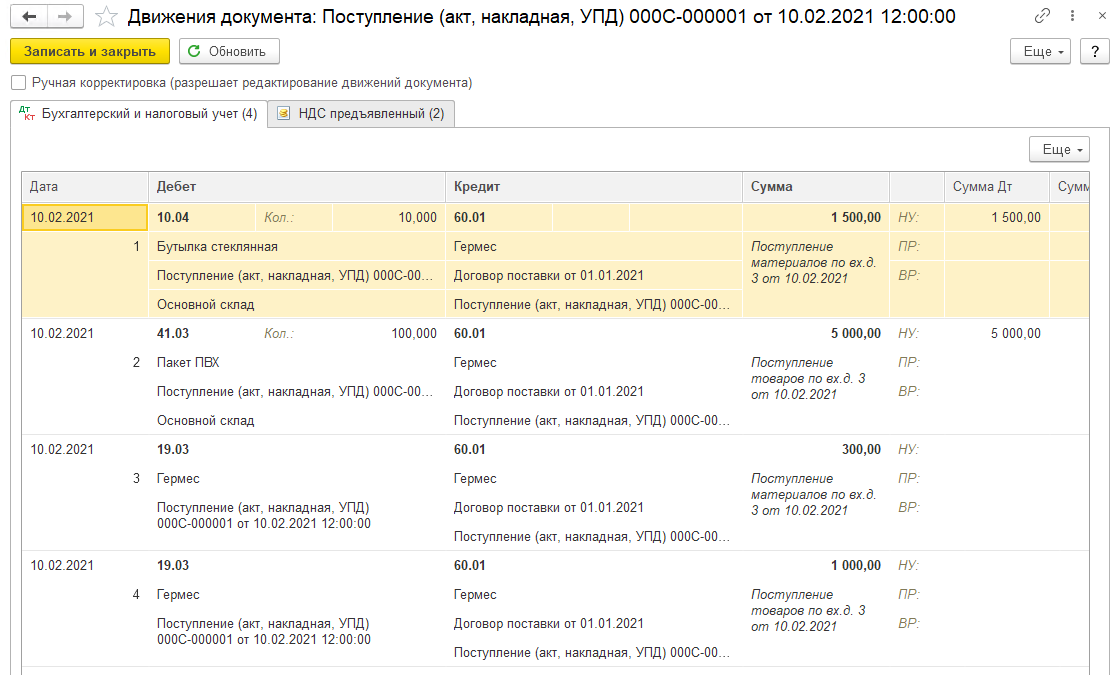
Task: Click Записать и закрыть button
Action: 90,51
